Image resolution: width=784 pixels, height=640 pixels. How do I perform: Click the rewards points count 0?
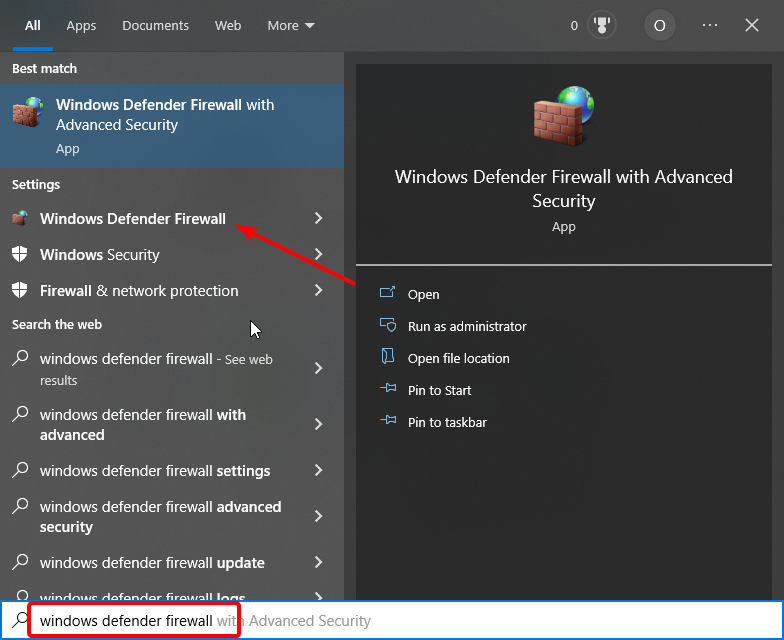coord(574,26)
